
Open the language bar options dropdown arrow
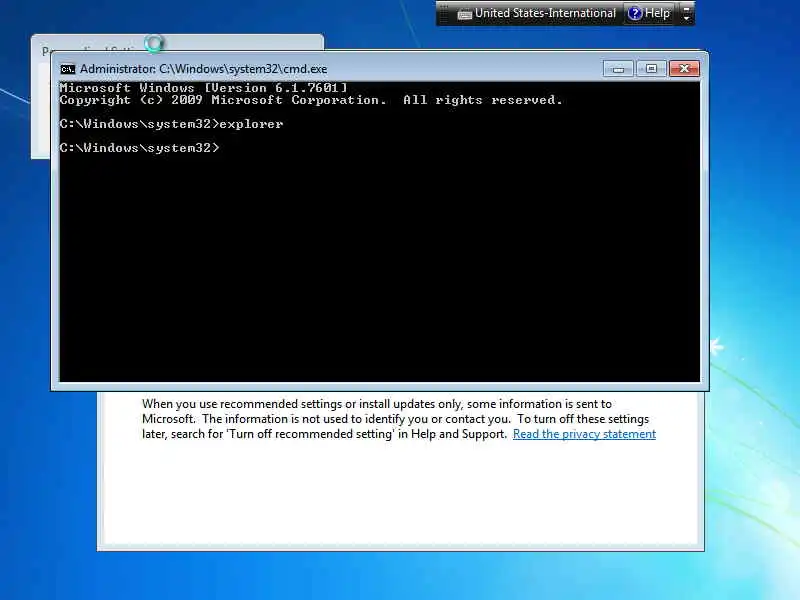click(x=687, y=17)
